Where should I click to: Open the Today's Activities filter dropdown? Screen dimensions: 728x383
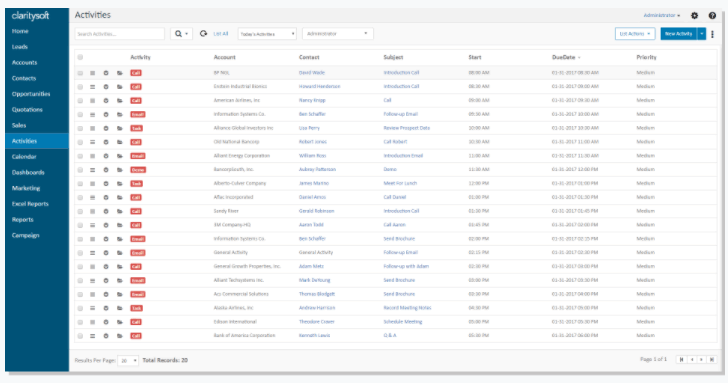(x=267, y=34)
